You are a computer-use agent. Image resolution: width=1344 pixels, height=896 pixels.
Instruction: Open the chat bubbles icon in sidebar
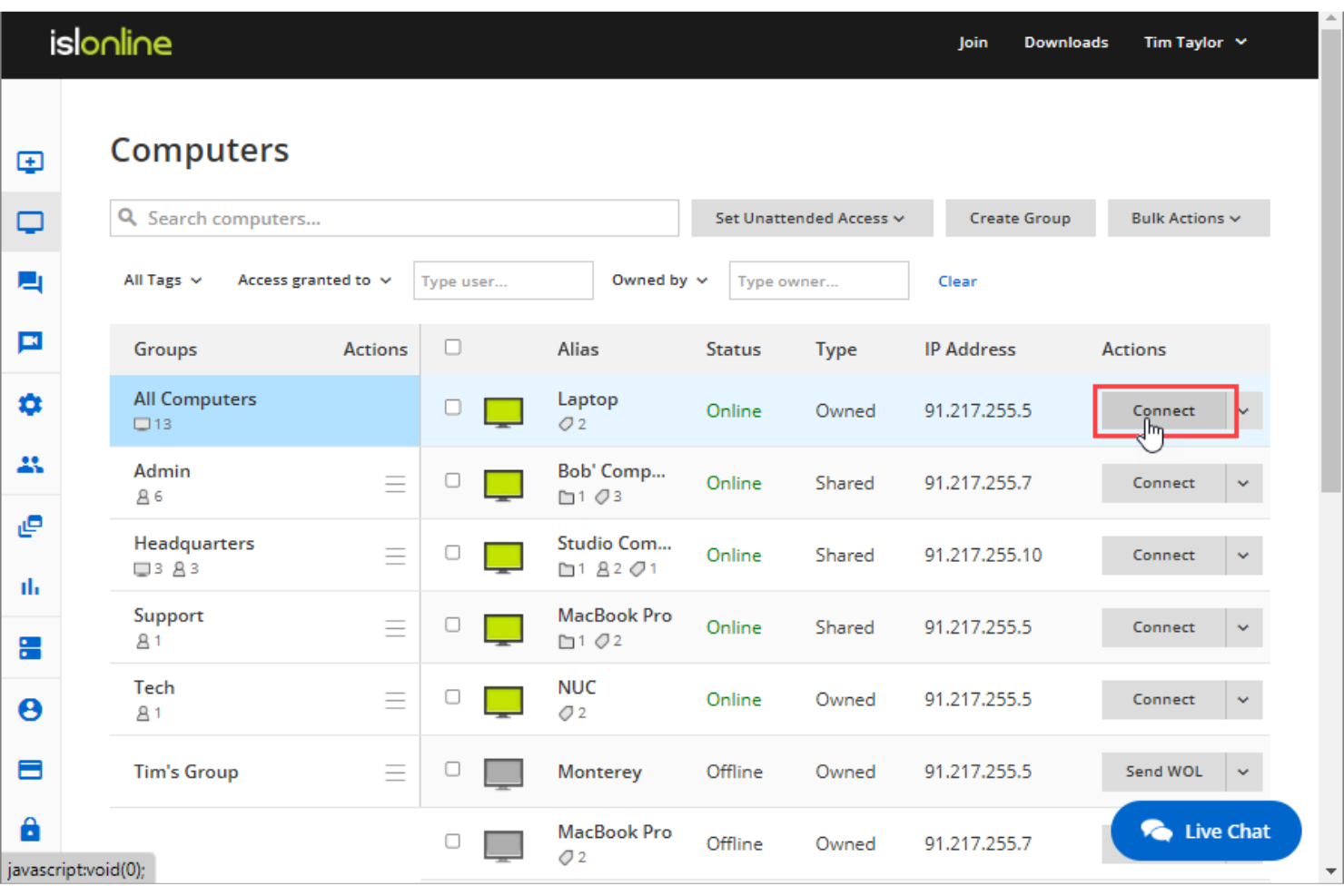(x=30, y=282)
